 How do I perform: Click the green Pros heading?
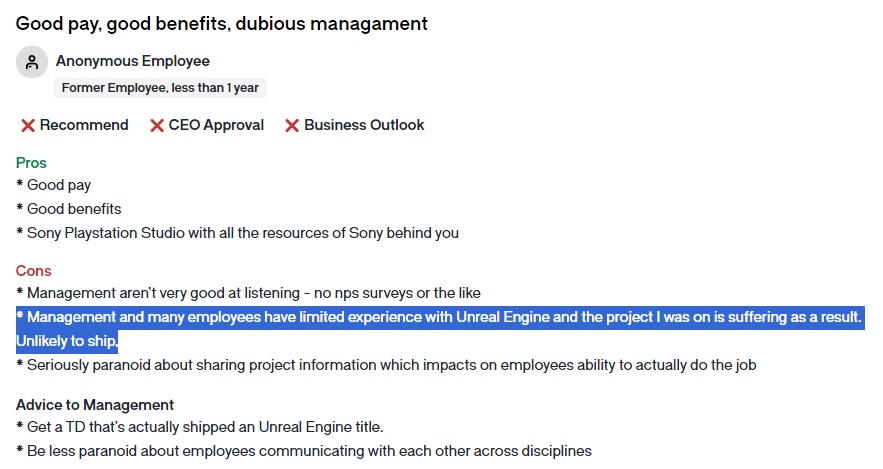31,163
